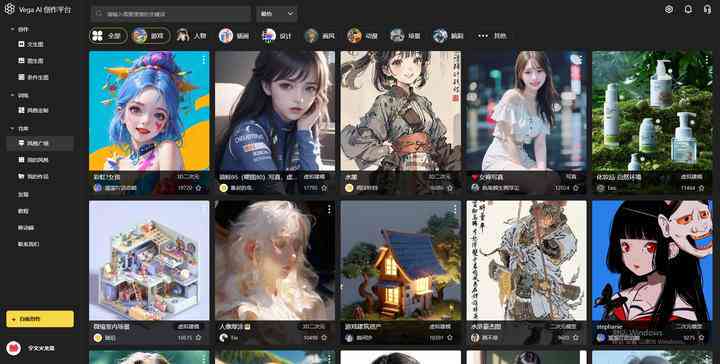Click the user profile avatar at sidebar bottom
Image resolution: width=720 pixels, height=364 pixels.
click(14, 348)
